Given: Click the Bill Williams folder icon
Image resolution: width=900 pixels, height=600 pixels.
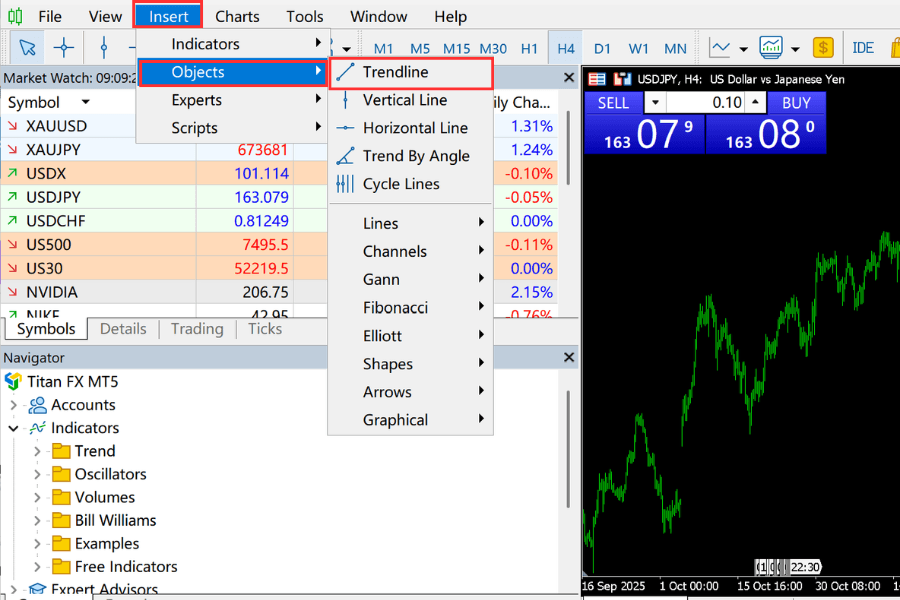Looking at the screenshot, I should pyautogui.click(x=61, y=520).
